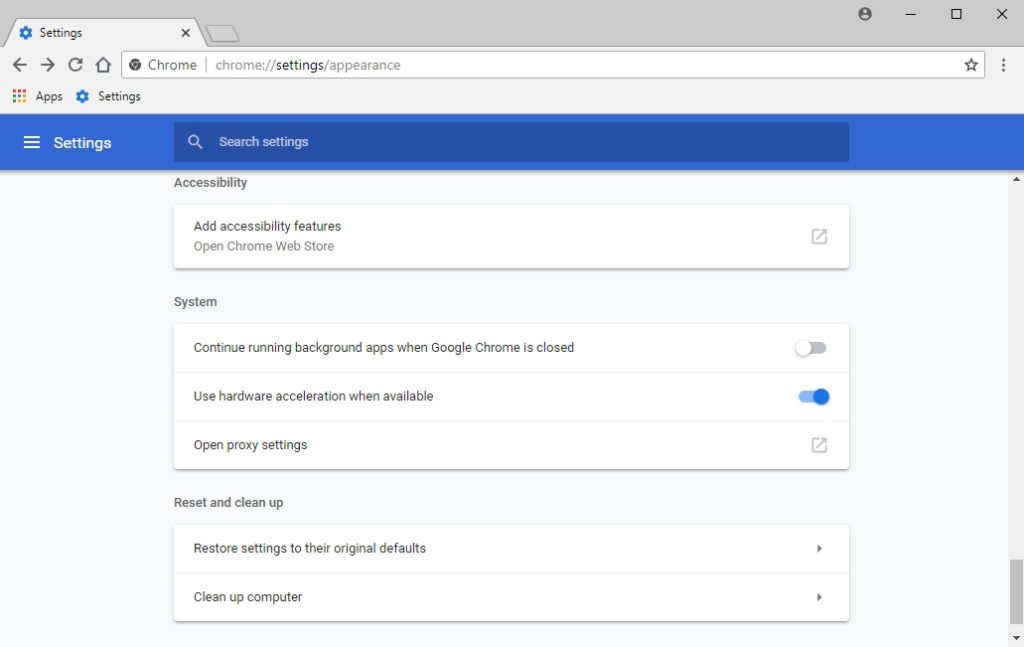This screenshot has height=647, width=1024.
Task: Click the forward navigation arrow
Action: click(x=47, y=64)
